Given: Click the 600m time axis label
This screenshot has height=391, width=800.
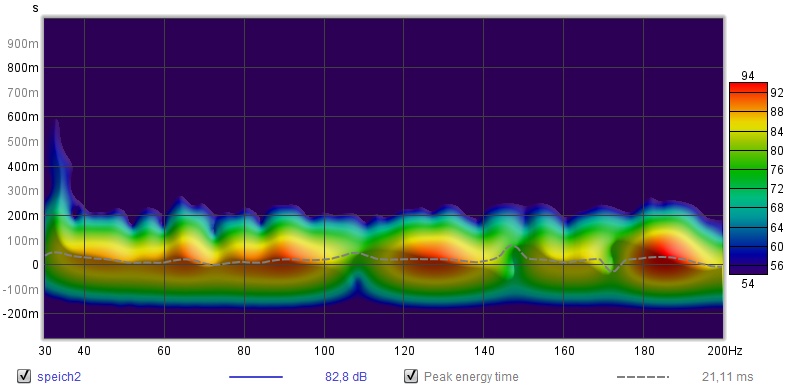Looking at the screenshot, I should click(x=23, y=117).
